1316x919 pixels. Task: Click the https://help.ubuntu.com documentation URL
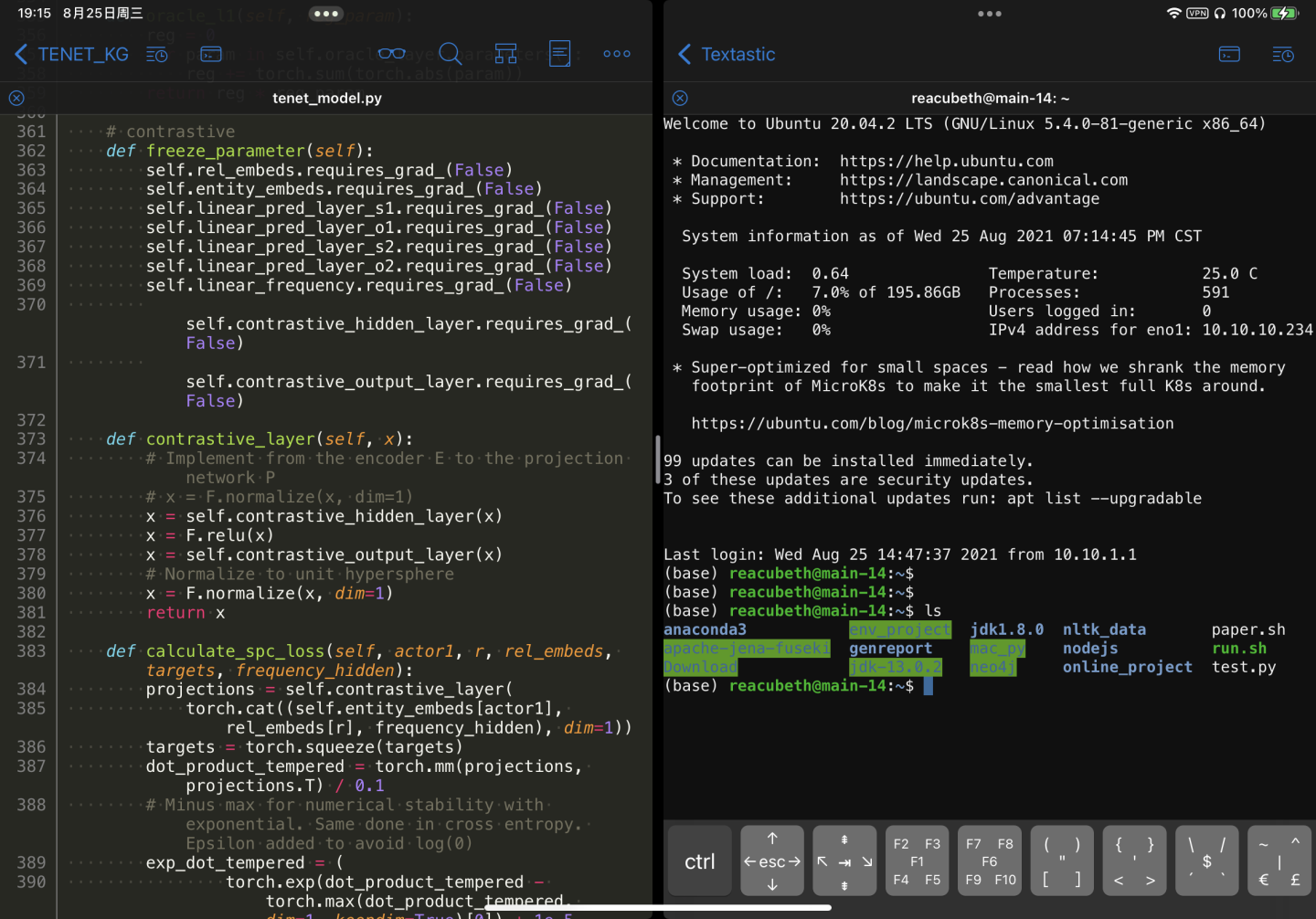pos(947,162)
